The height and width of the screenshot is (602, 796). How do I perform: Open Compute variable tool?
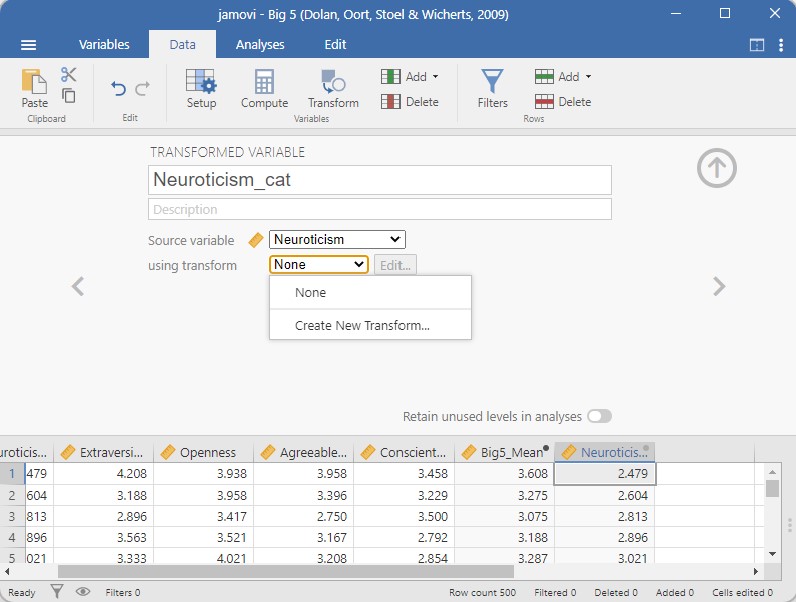[x=264, y=89]
